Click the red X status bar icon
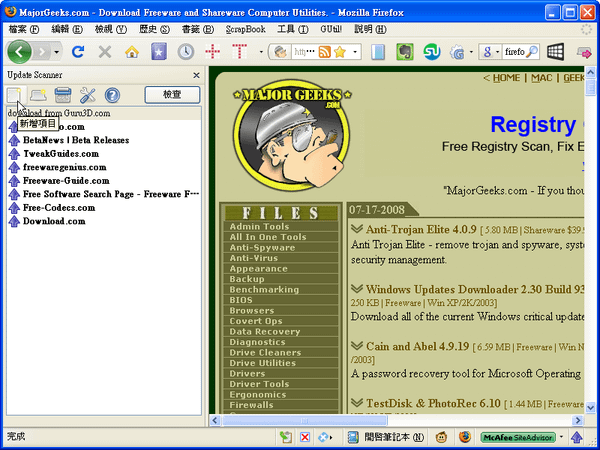This screenshot has width=600, height=450. (x=305, y=437)
